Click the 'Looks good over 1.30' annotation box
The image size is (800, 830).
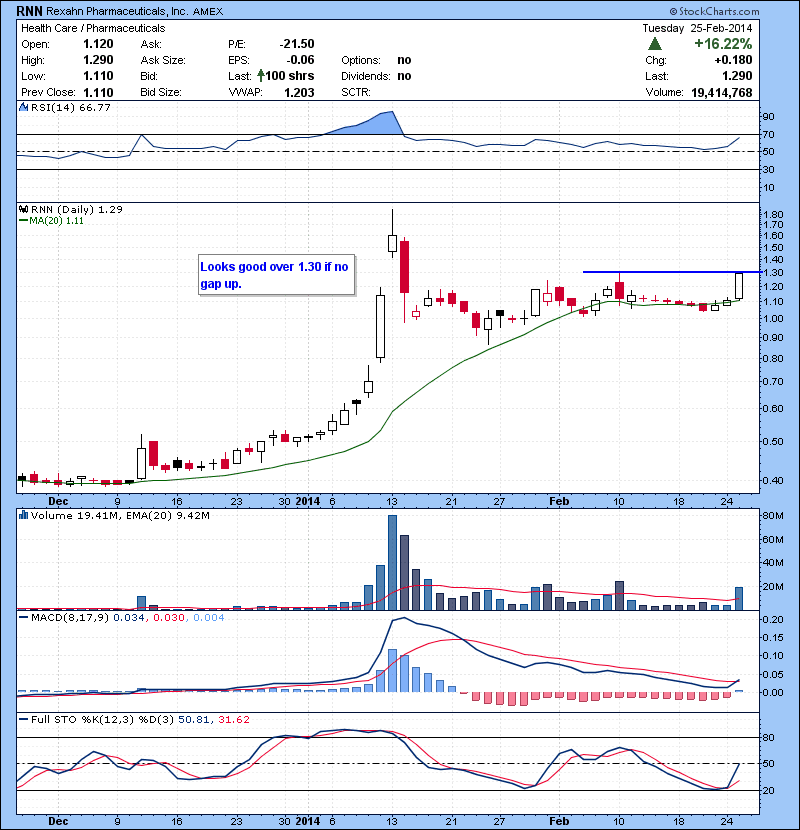click(x=276, y=275)
